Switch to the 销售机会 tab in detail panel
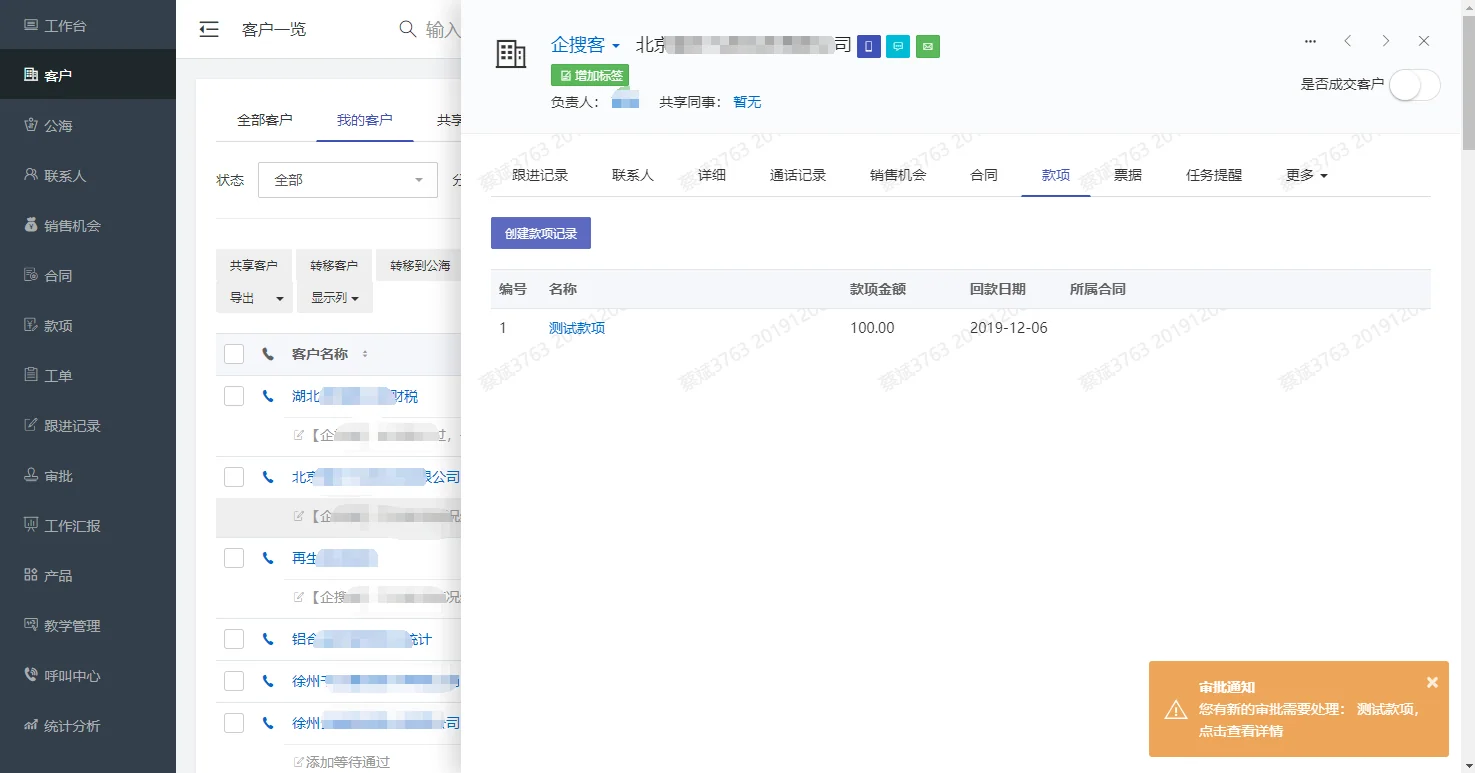 coord(898,175)
